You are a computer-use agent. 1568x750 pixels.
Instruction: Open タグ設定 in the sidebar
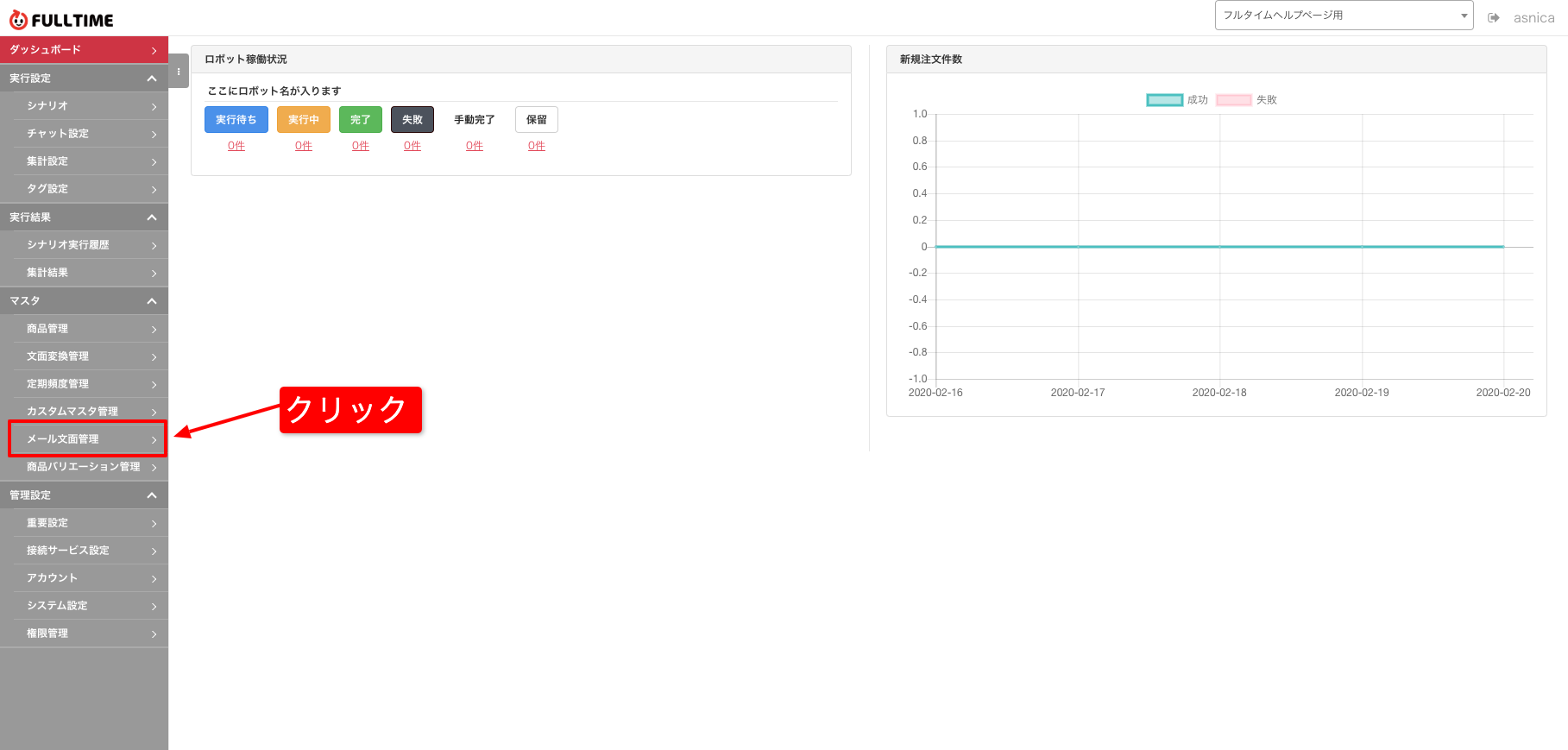[84, 189]
